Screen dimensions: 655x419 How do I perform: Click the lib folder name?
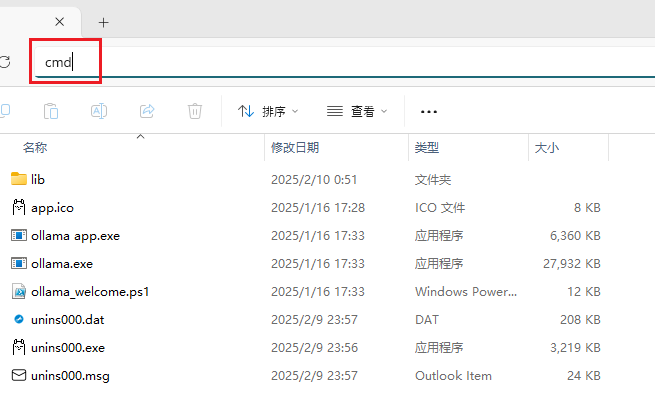(38, 179)
